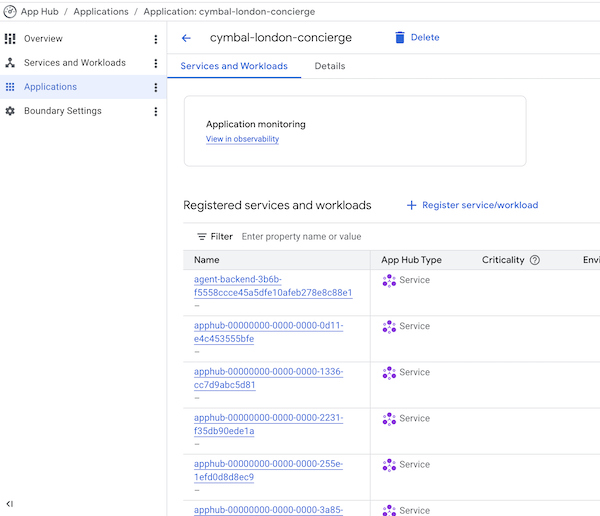Select Boundary Settings in the sidebar
The image size is (600, 516).
63,111
